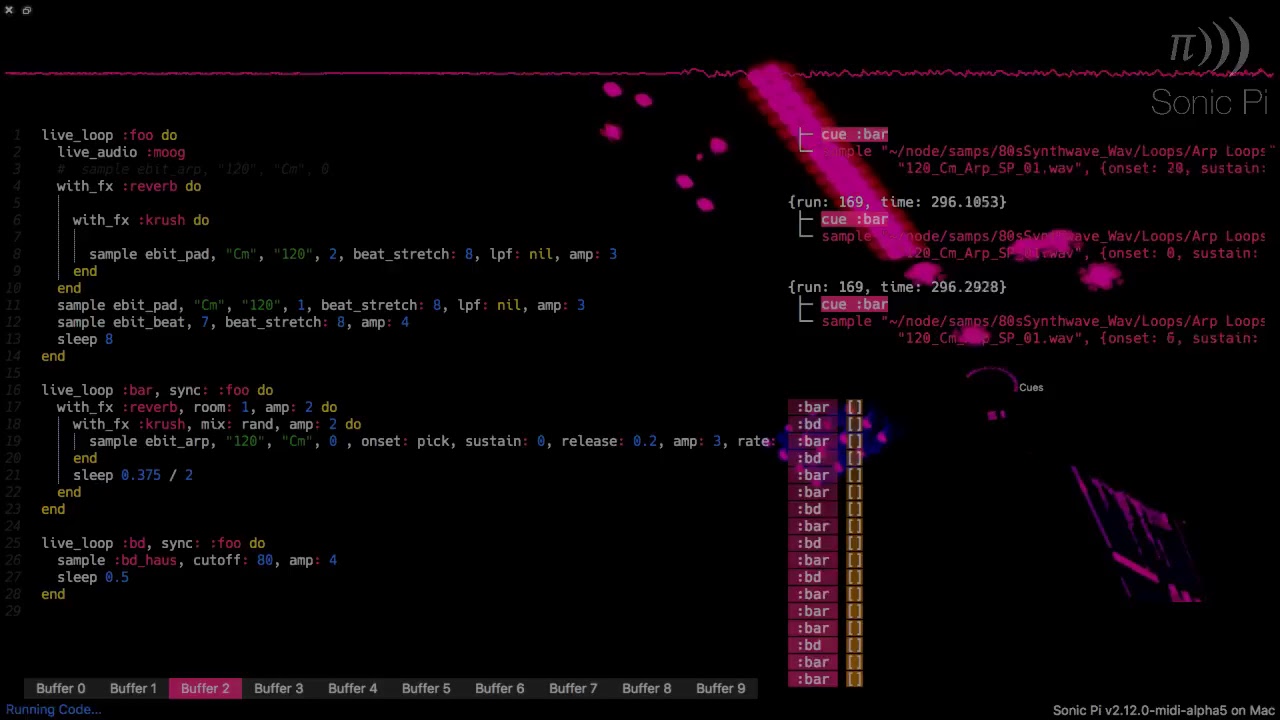This screenshot has width=1280, height=720.
Task: Click 'with_fx :krush, mix: rand' line
Action: click(x=217, y=424)
